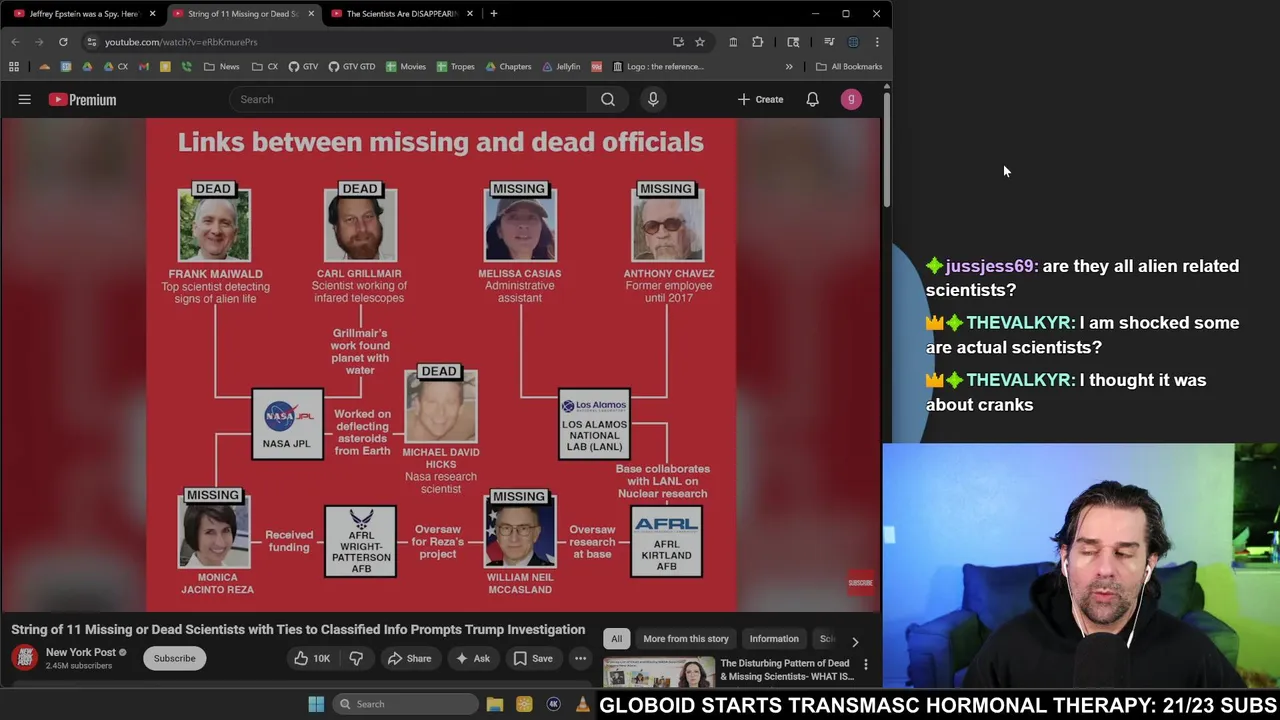Open the 'Logo : the reference' bookmark

657,67
